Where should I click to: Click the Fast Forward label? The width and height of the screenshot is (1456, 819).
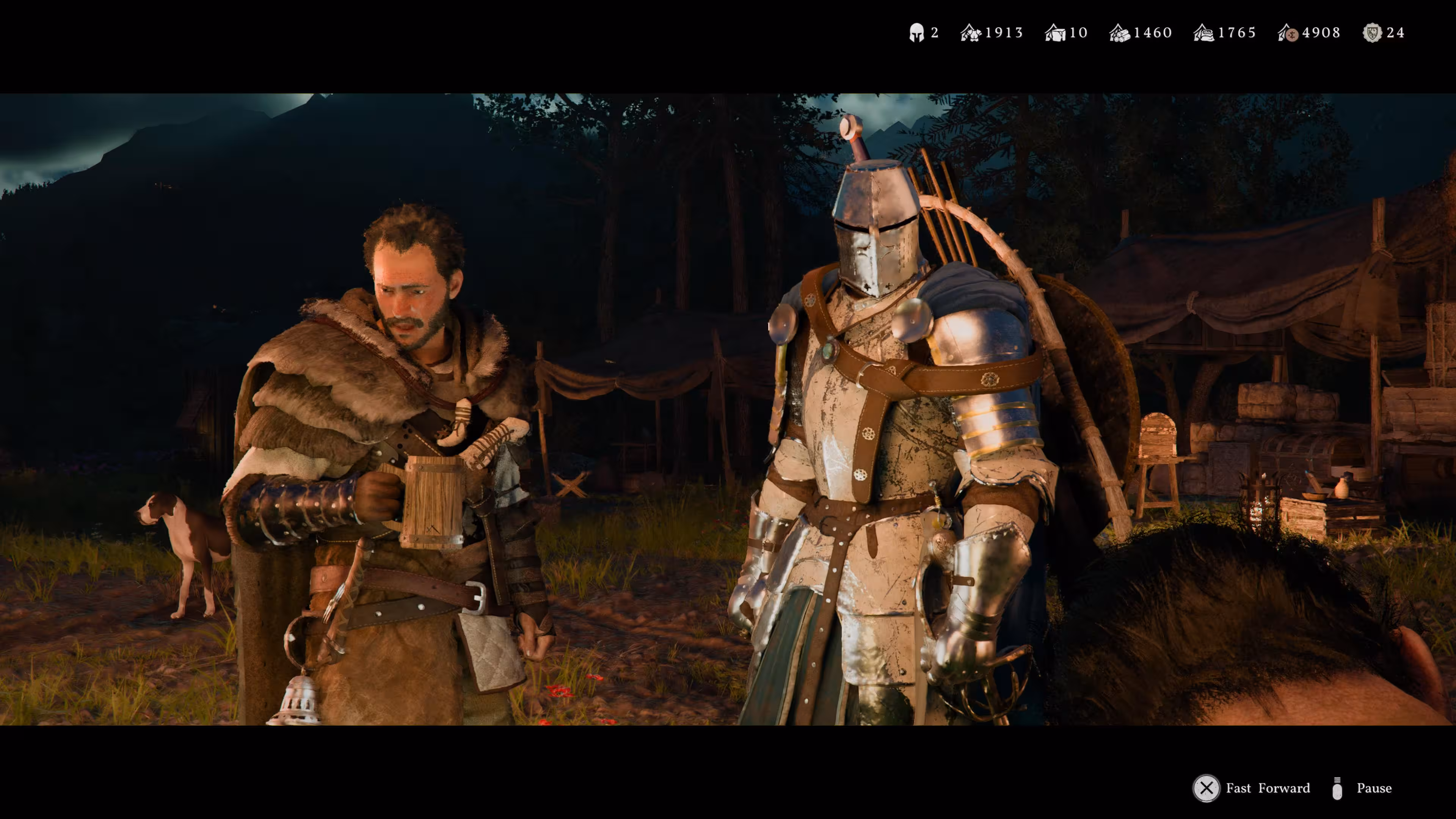tap(1268, 788)
